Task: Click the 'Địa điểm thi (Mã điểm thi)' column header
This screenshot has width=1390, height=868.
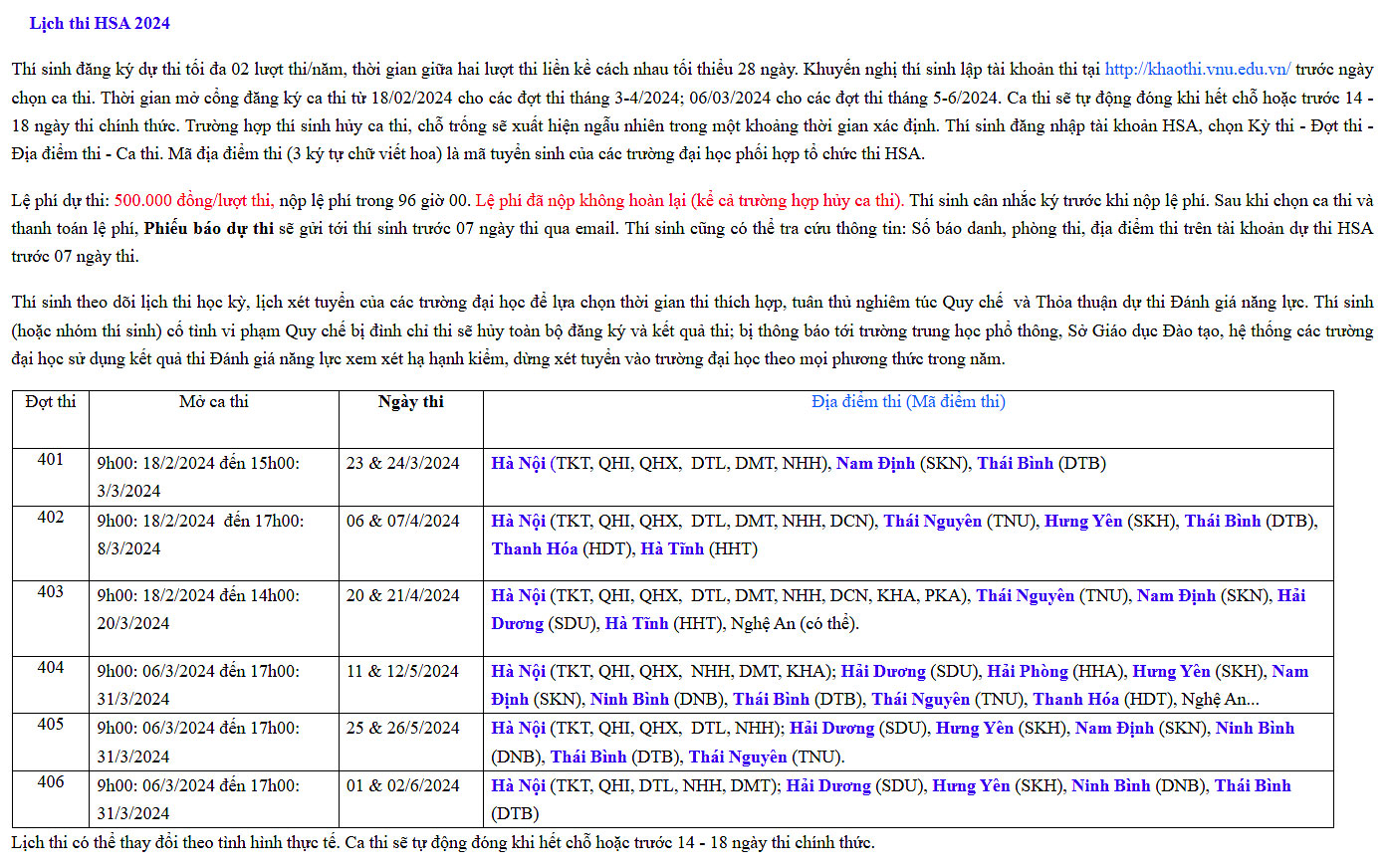Action: (908, 402)
